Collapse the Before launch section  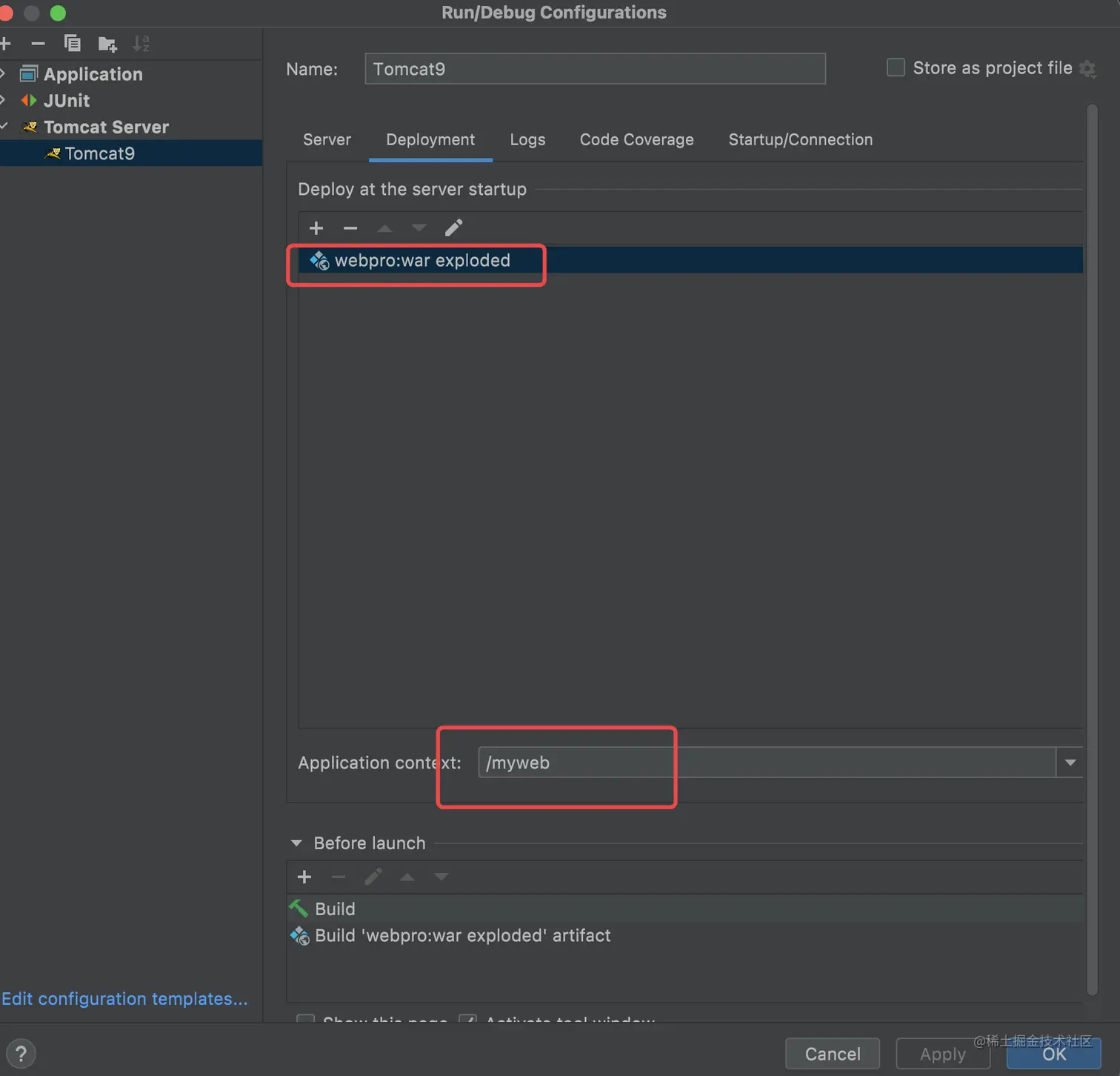click(296, 843)
